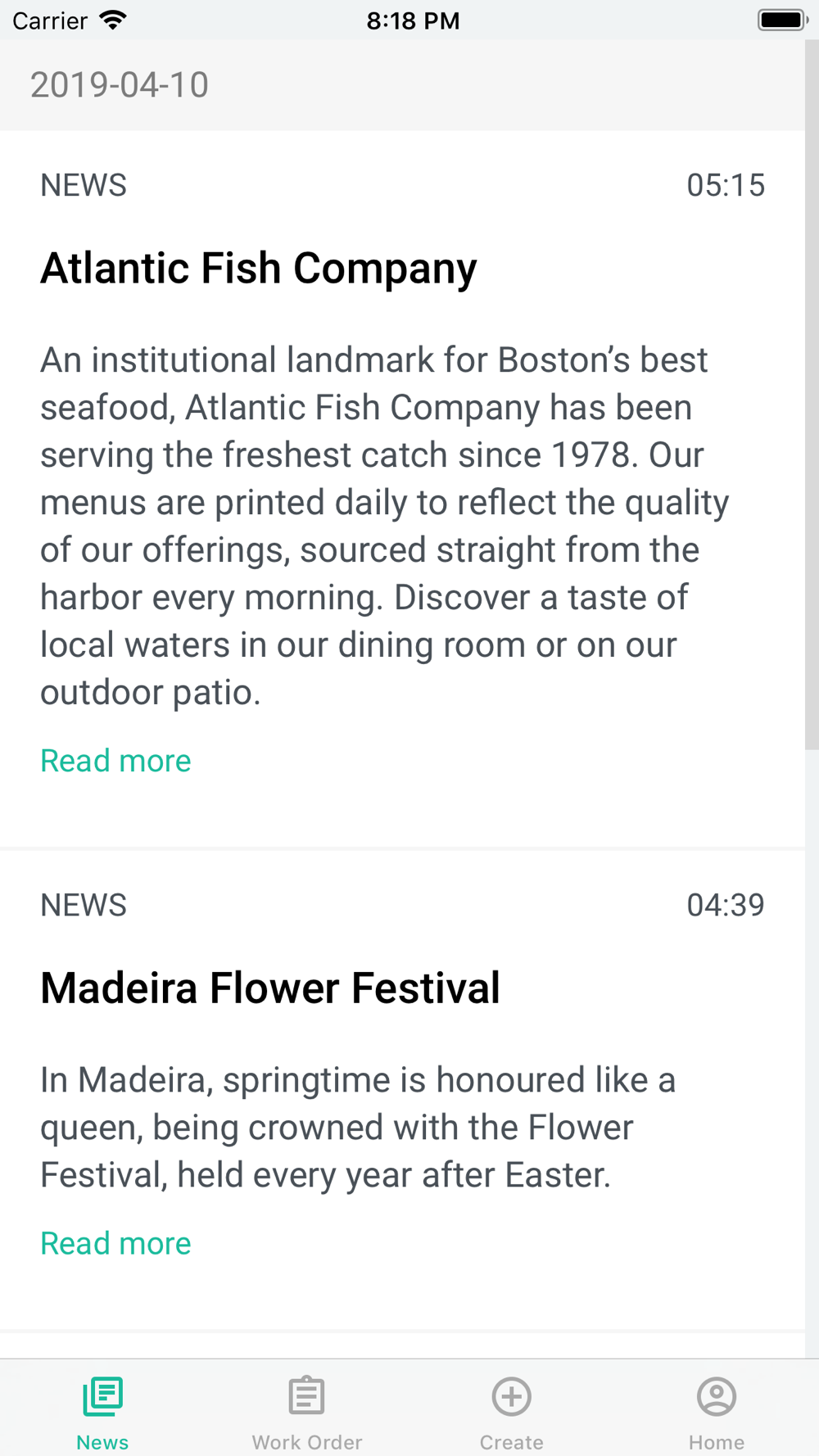Open the Work Order clipboard icon
This screenshot has width=819, height=1456.
coord(307,1396)
